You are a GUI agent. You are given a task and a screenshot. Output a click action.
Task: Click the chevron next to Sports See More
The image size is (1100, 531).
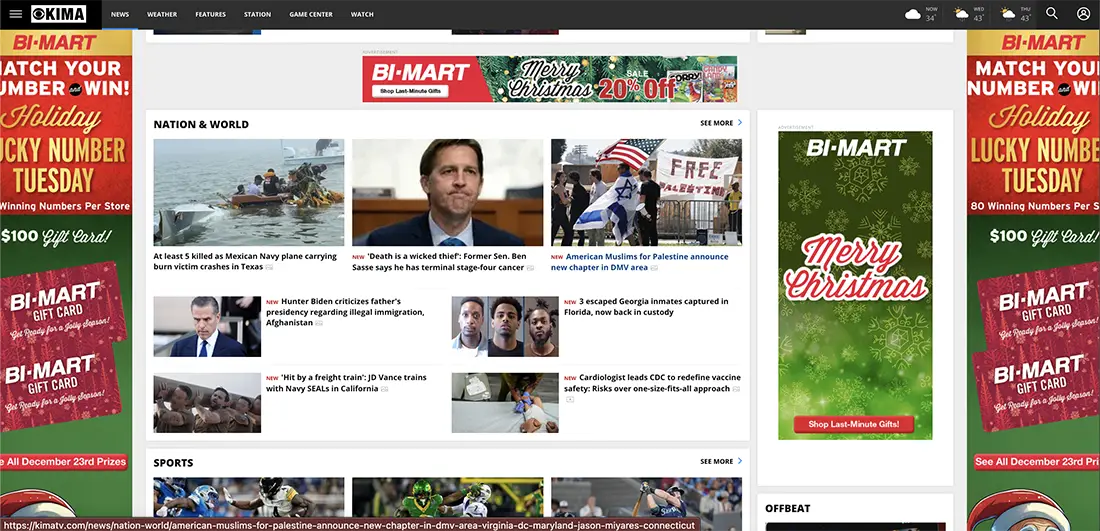pos(739,461)
